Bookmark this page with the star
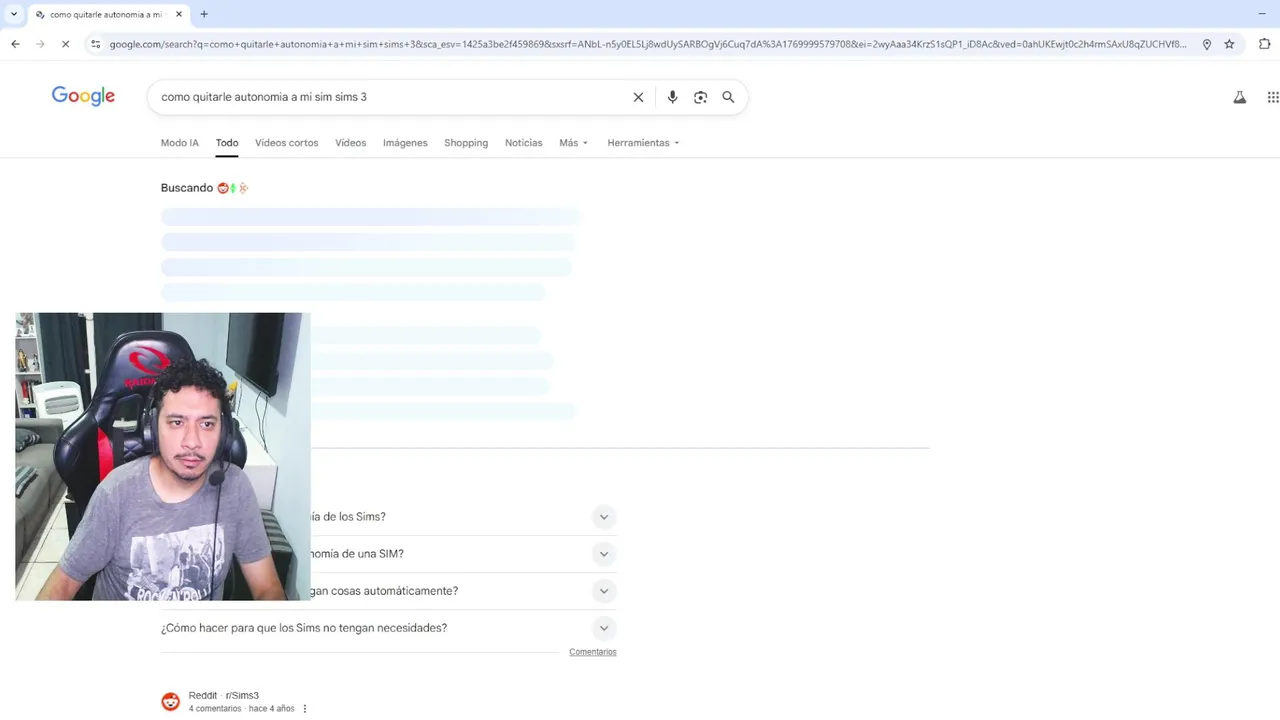Image resolution: width=1280 pixels, height=720 pixels. (x=1229, y=44)
